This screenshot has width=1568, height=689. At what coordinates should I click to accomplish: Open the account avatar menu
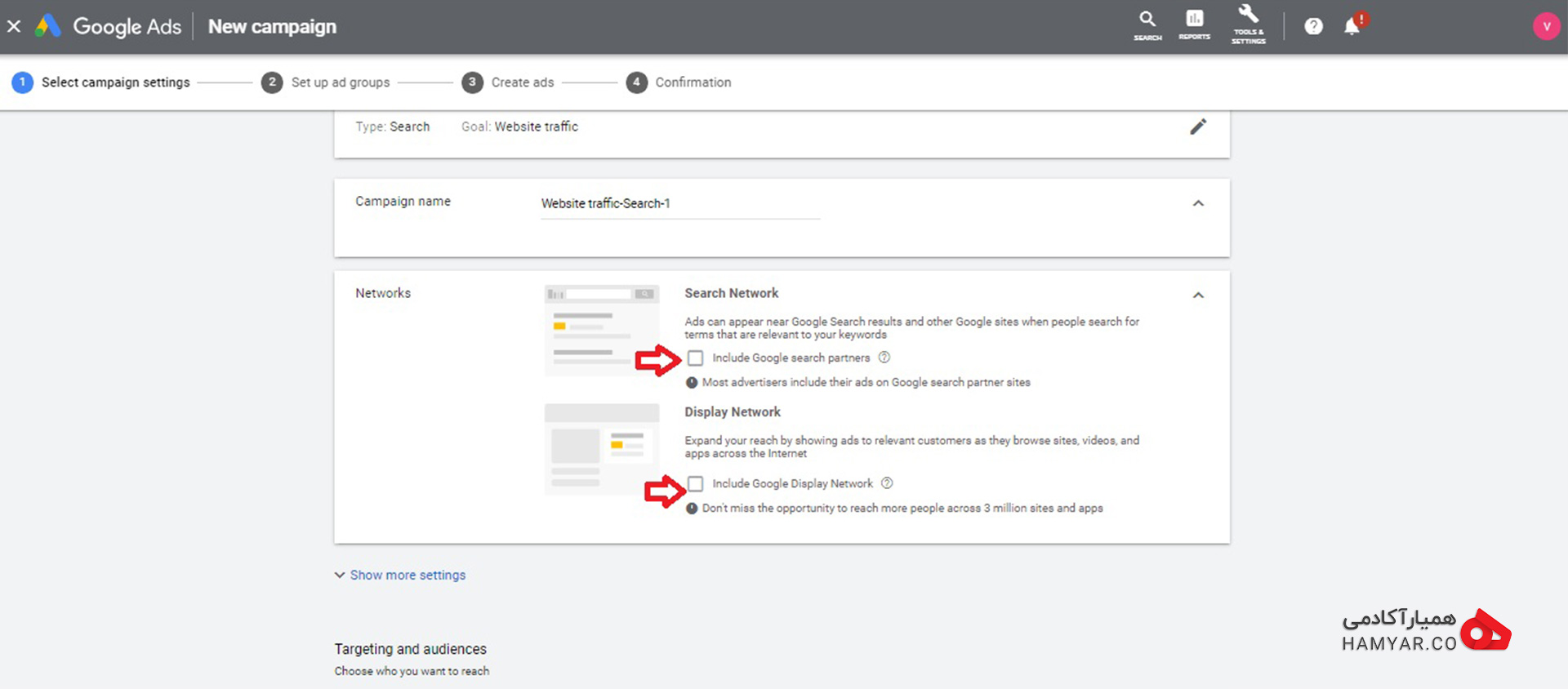point(1546,26)
